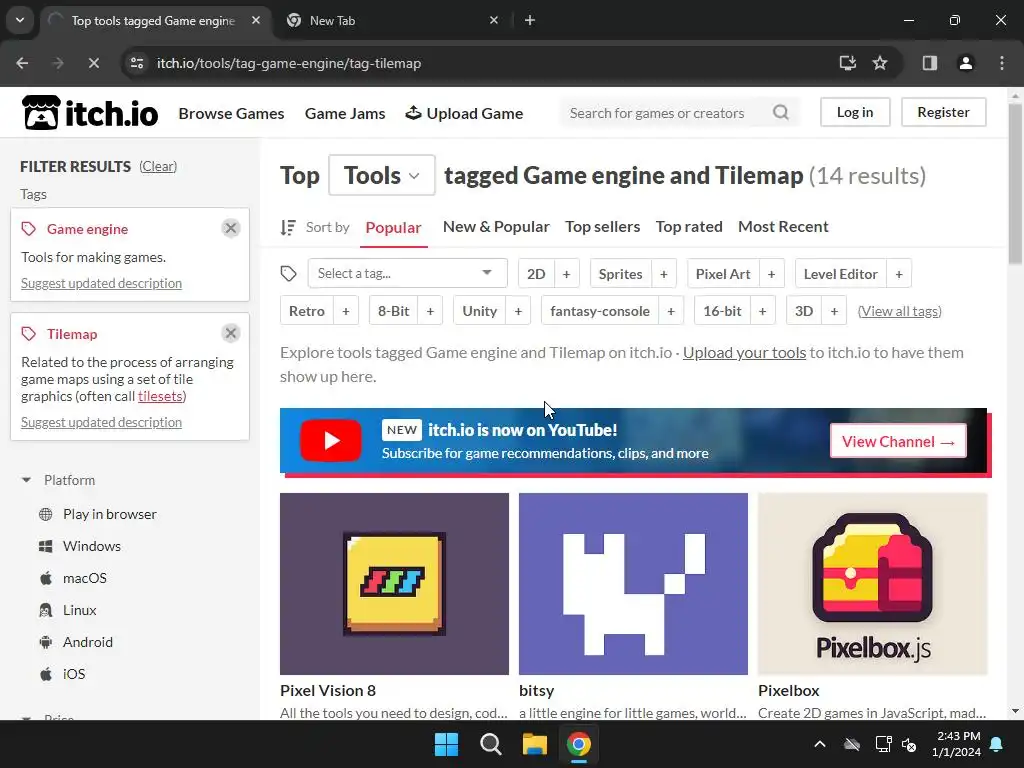This screenshot has height=768, width=1024.
Task: Click the Tilemap tag icon
Action: coord(29,334)
